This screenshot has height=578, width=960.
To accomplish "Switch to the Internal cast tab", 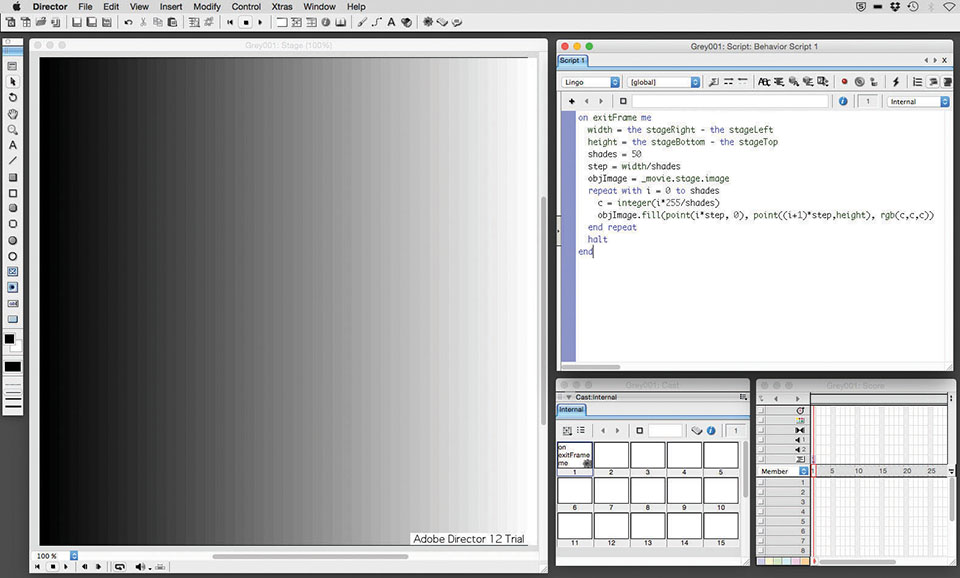I will click(x=571, y=410).
